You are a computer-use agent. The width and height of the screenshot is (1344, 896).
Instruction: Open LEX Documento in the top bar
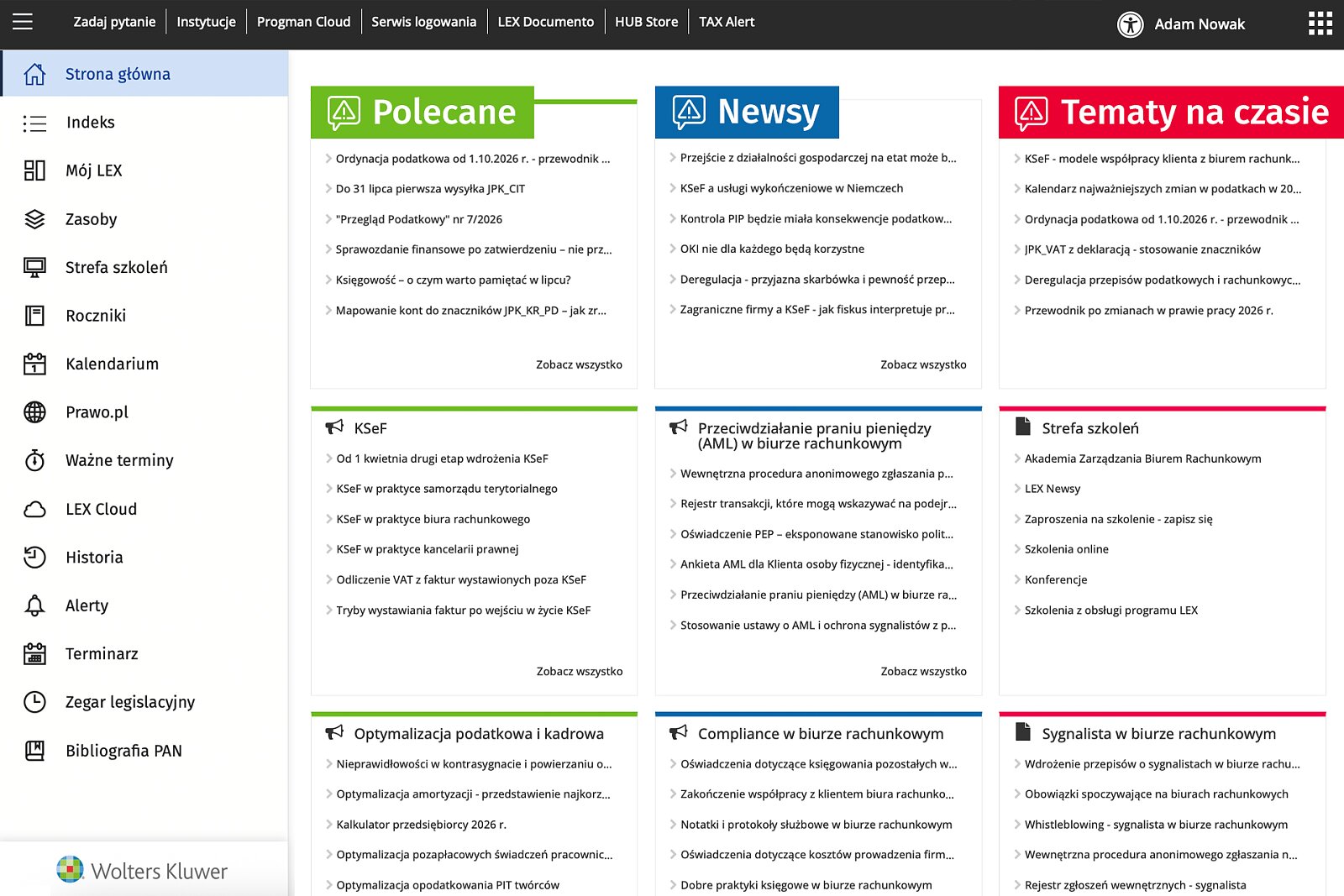tap(545, 22)
